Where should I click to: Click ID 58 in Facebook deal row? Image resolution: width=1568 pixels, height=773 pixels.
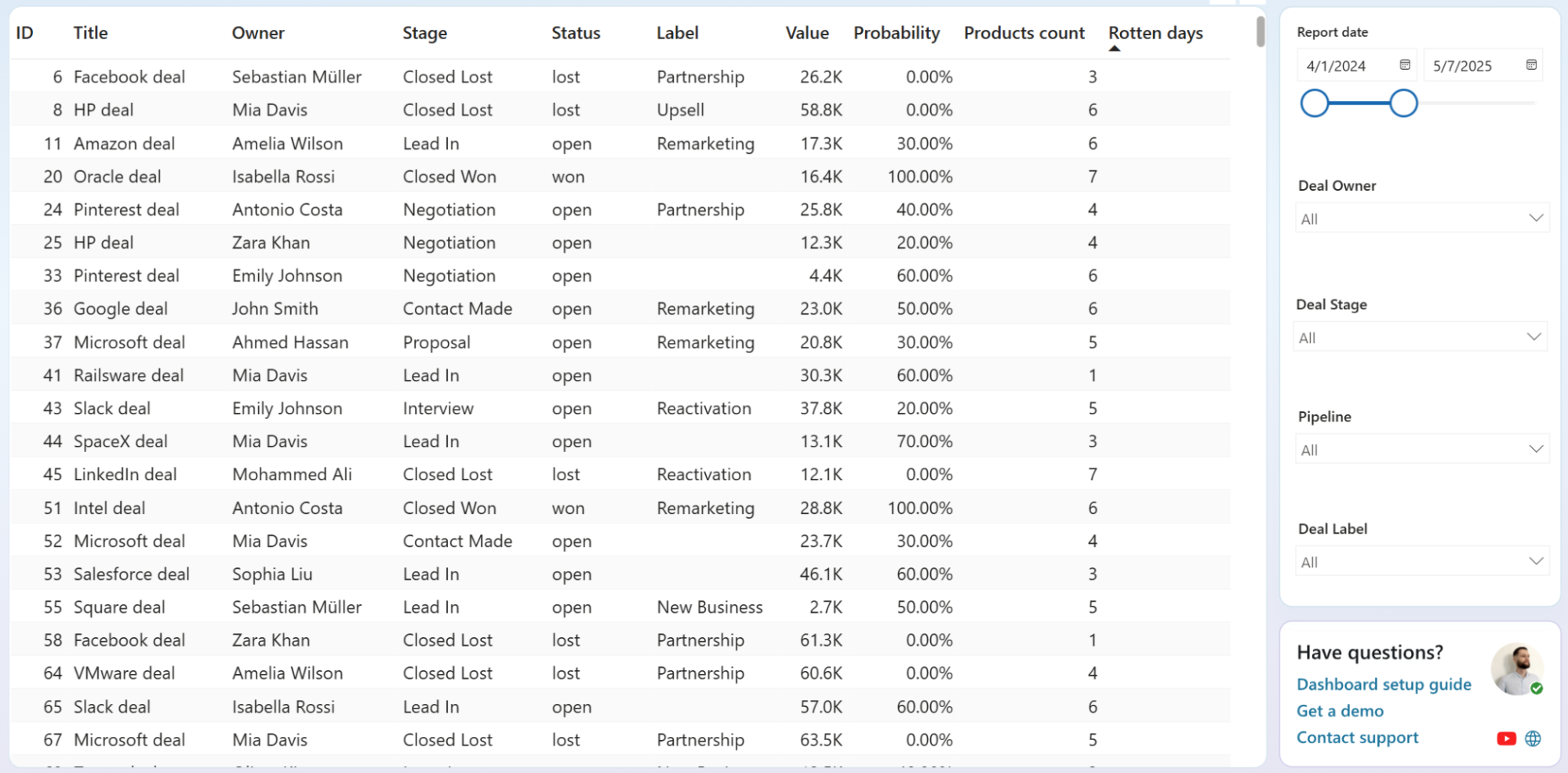point(53,640)
